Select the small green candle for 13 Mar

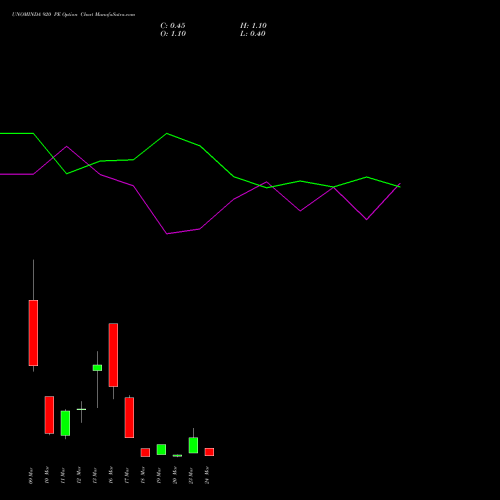click(97, 368)
